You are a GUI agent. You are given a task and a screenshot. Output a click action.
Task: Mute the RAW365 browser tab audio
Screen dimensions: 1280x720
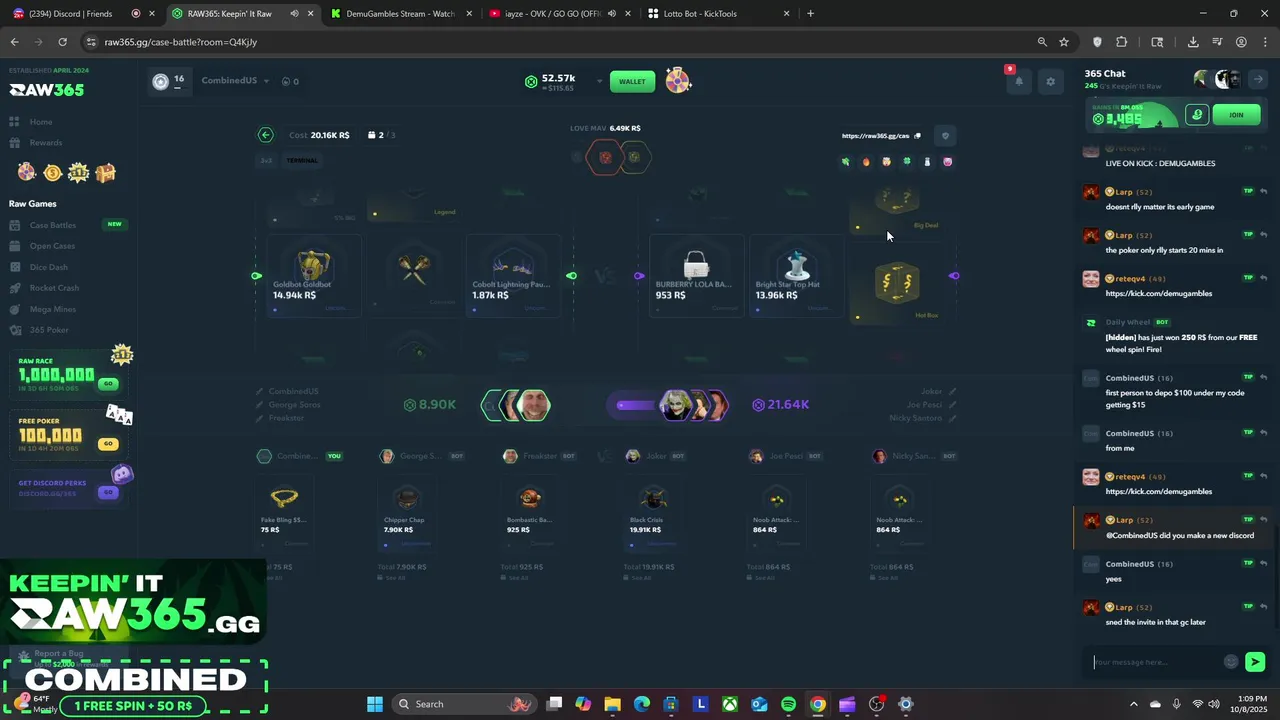click(294, 14)
